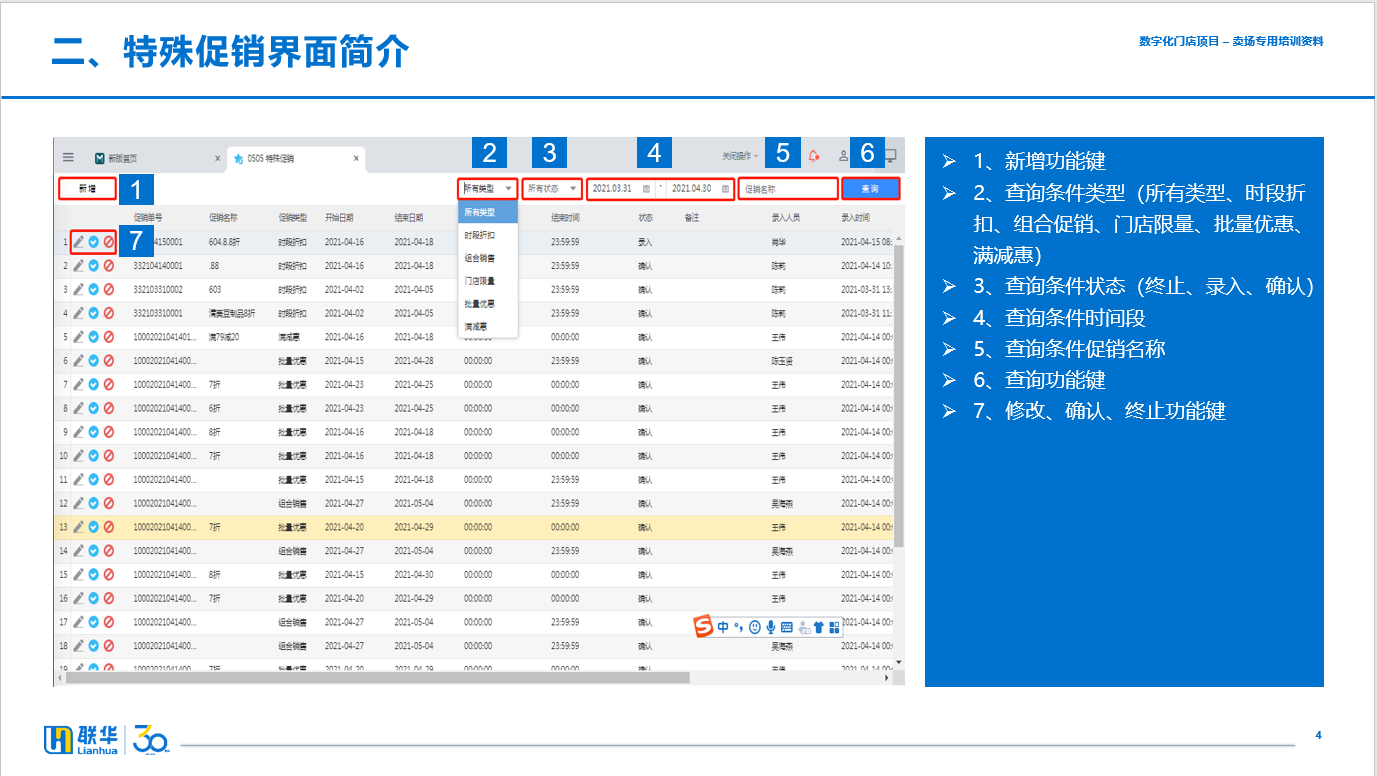1377x776 pixels.
Task: Click start date calendar icon
Action: [646, 188]
